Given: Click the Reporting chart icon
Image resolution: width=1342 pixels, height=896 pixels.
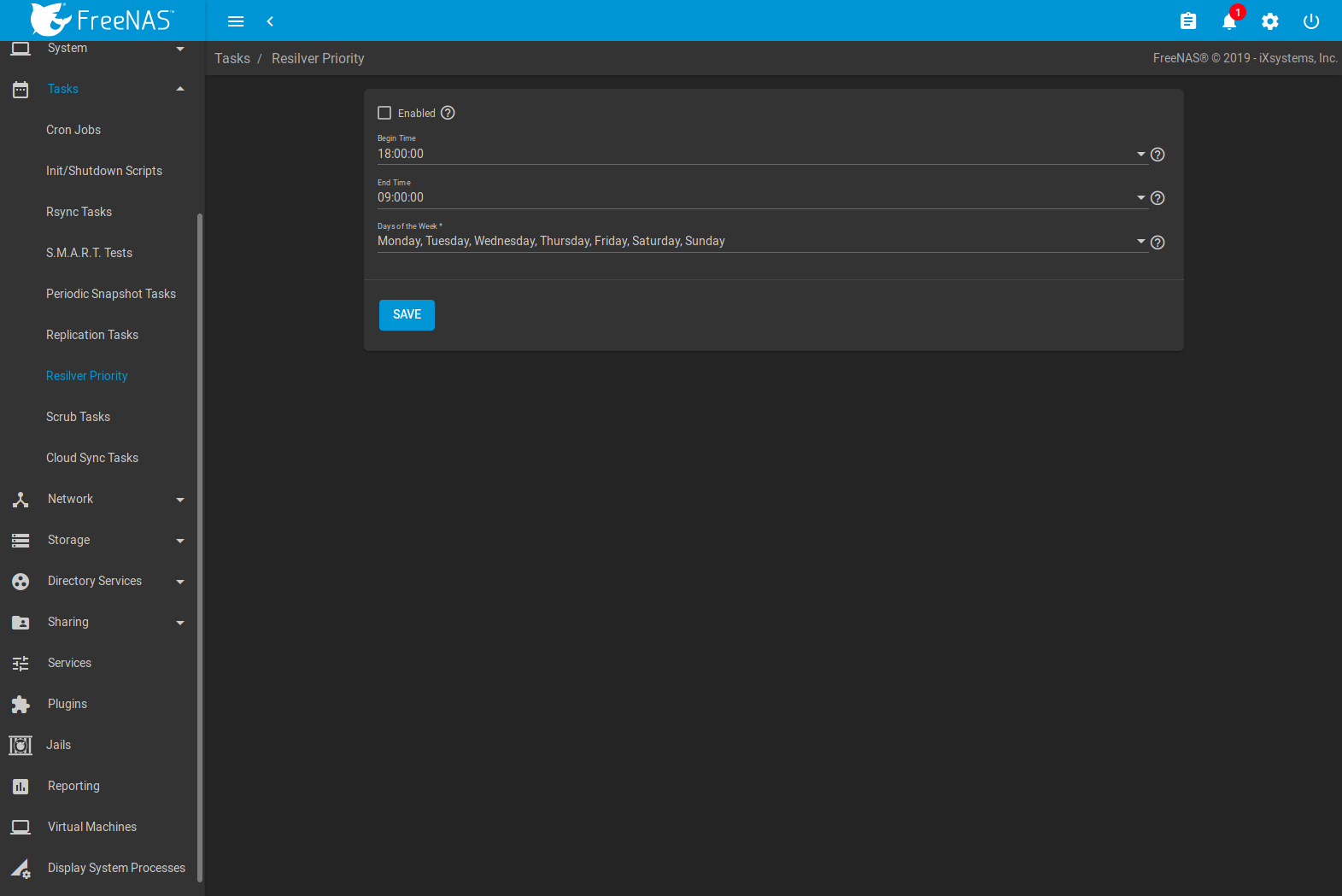Looking at the screenshot, I should [21, 787].
